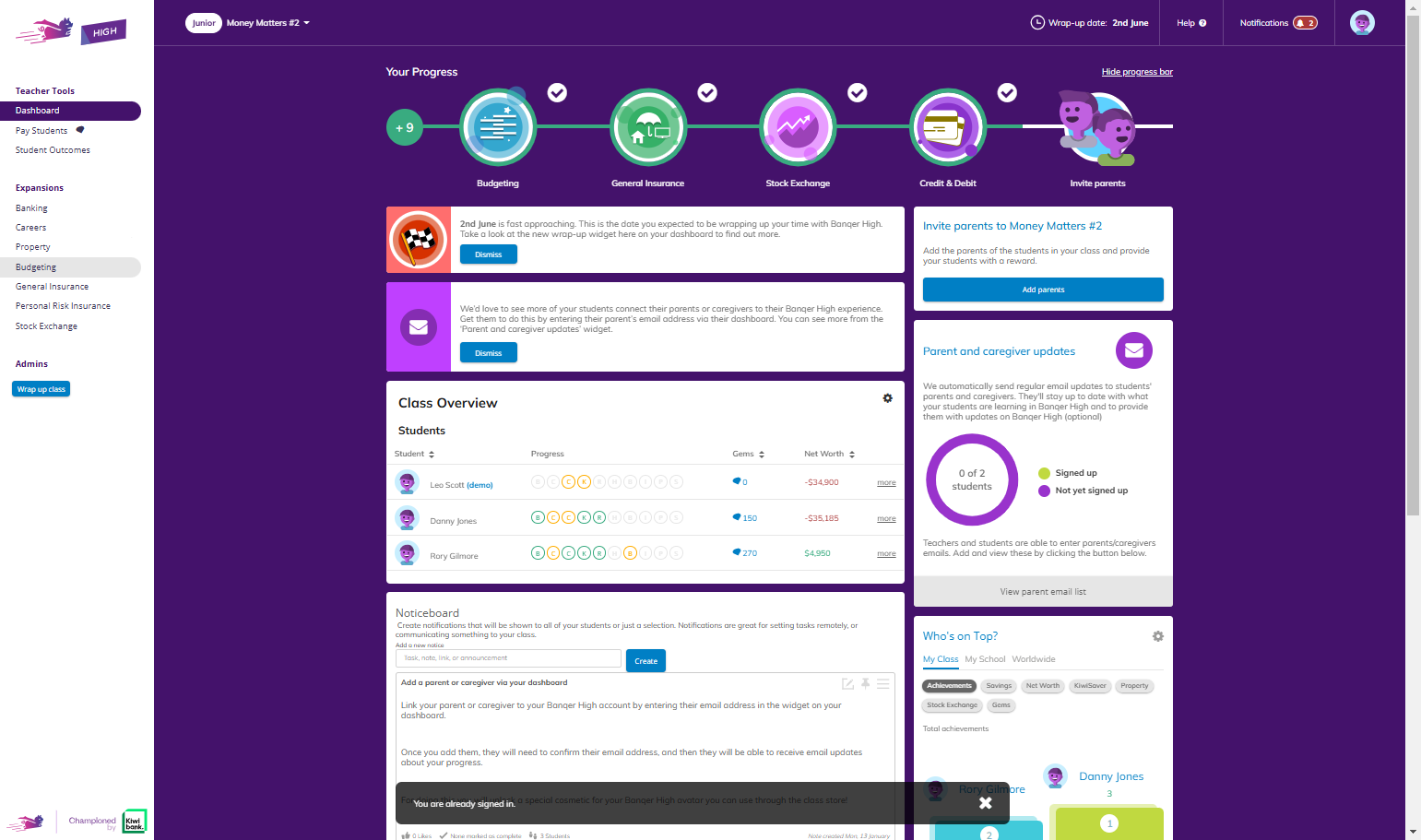
Task: Click the purple envelope icon in parents banner
Action: (x=419, y=327)
